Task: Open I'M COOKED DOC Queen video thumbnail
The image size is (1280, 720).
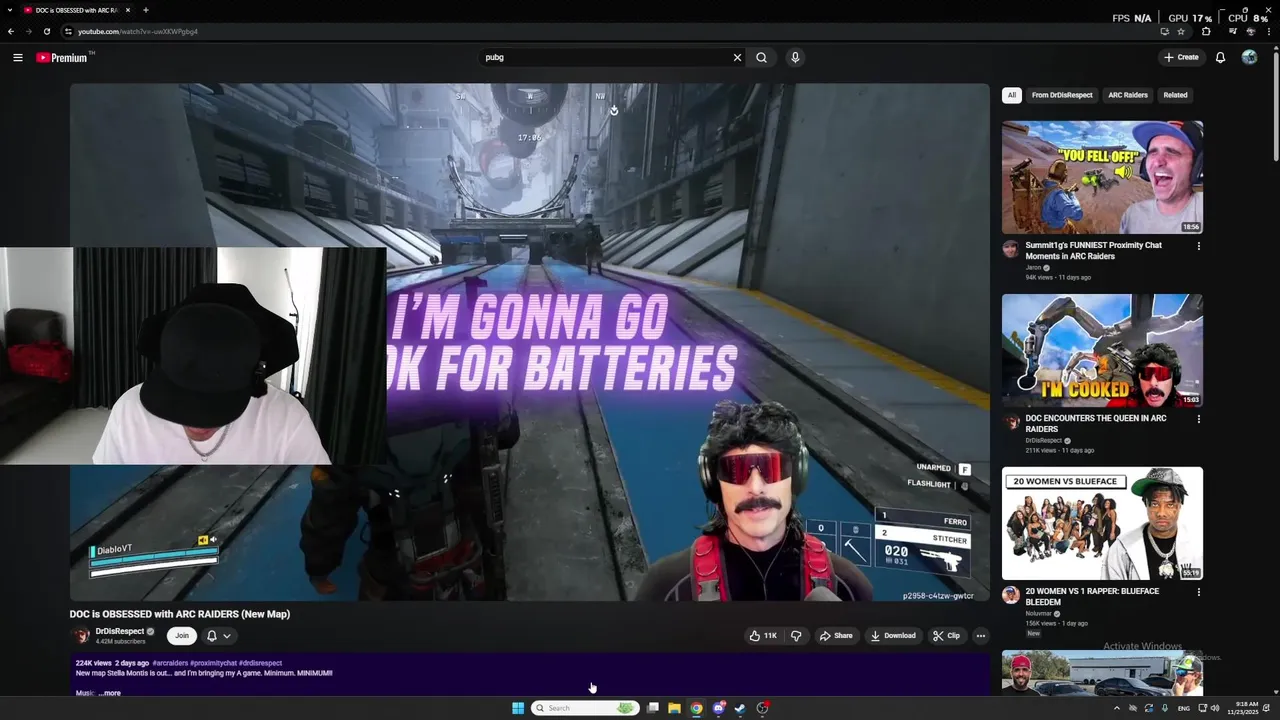Action: (1102, 350)
